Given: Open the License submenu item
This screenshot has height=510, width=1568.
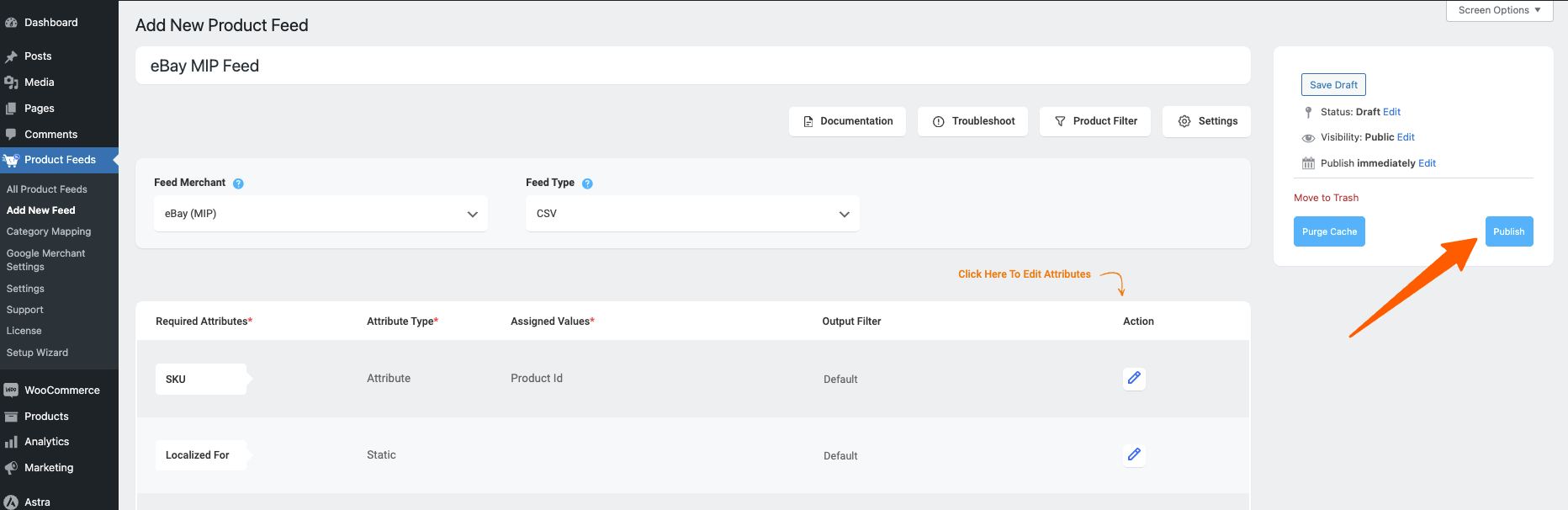Looking at the screenshot, I should point(24,331).
